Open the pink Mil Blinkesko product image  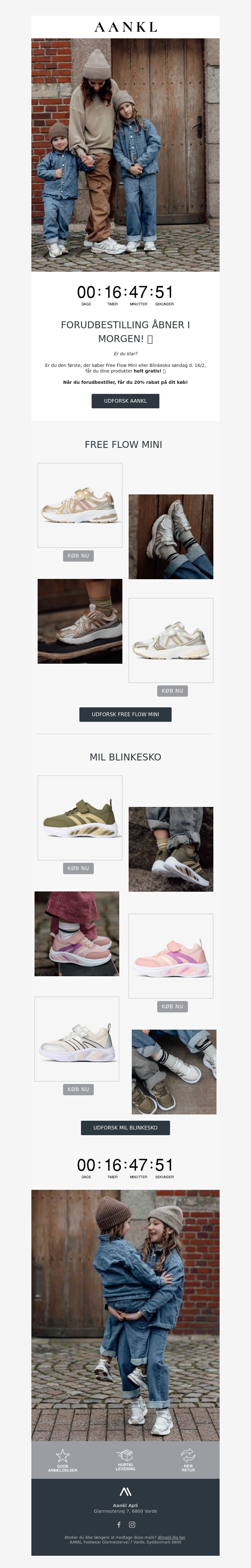pos(171,955)
